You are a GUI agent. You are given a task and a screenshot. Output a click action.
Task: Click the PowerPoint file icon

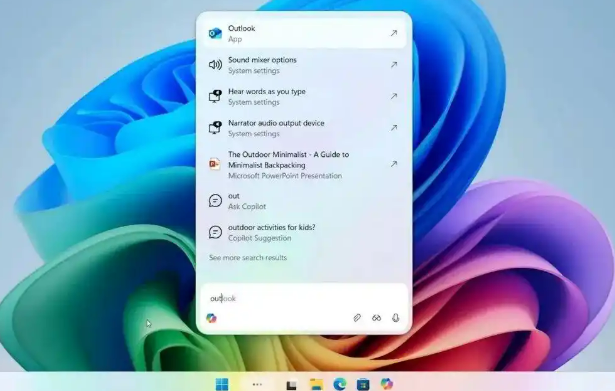[x=215, y=164]
